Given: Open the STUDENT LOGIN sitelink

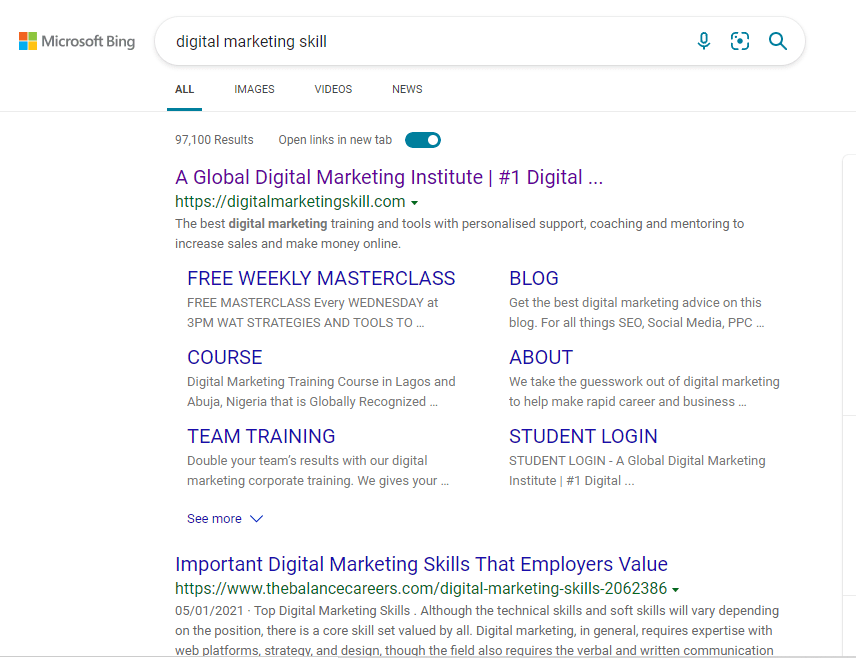Looking at the screenshot, I should pyautogui.click(x=583, y=436).
